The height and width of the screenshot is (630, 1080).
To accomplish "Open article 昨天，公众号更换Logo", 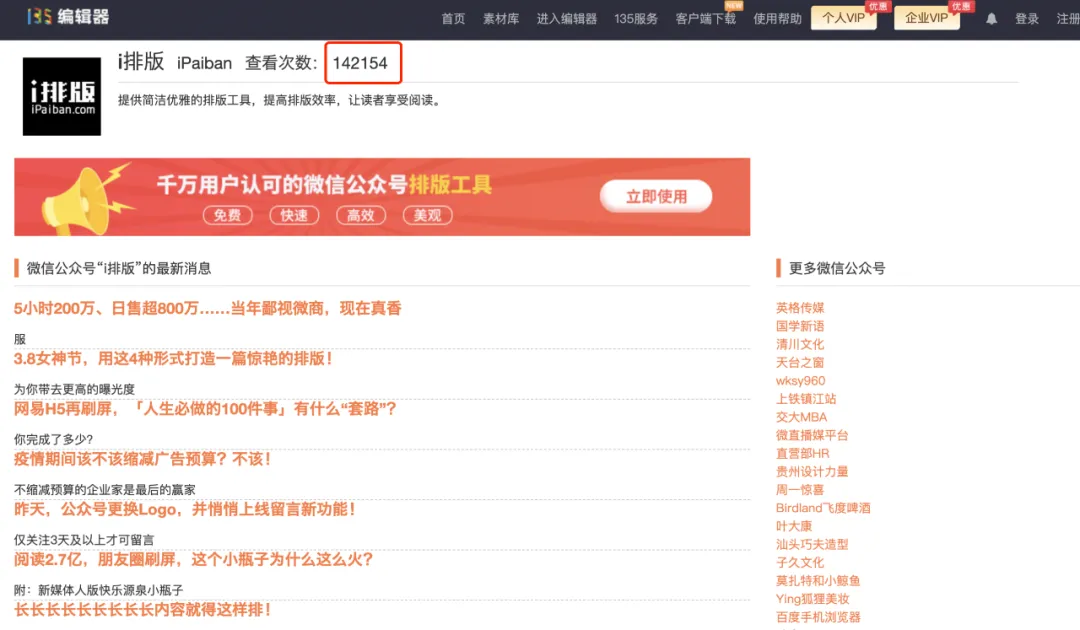I will 185,510.
